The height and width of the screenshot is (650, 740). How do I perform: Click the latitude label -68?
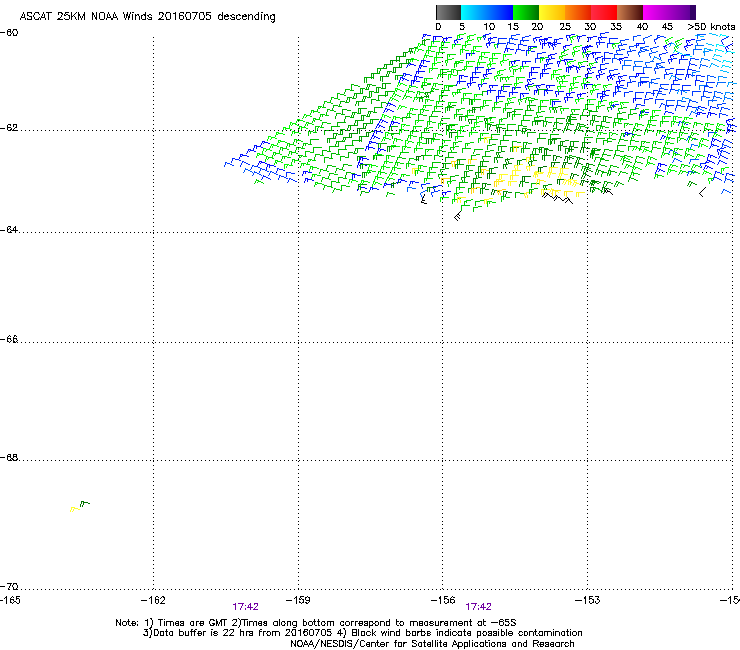[9, 457]
